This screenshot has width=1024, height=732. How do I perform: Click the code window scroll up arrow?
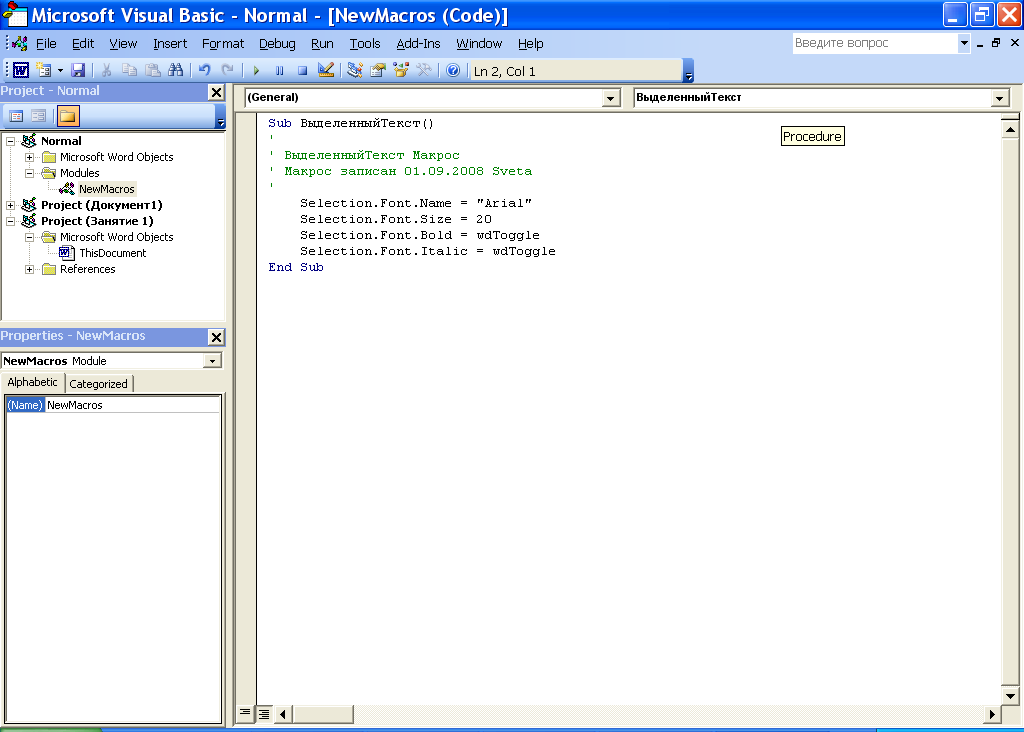pyautogui.click(x=1010, y=129)
